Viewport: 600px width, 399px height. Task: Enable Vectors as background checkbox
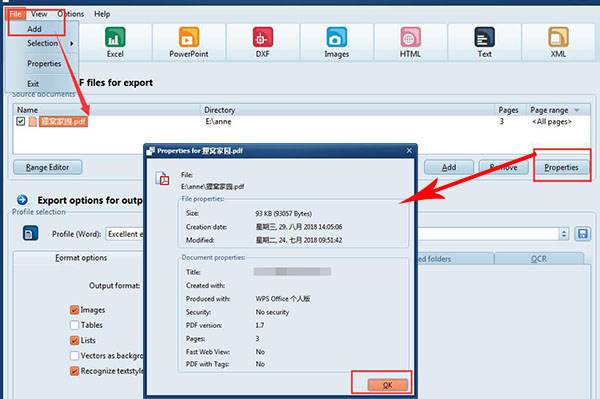pos(74,356)
